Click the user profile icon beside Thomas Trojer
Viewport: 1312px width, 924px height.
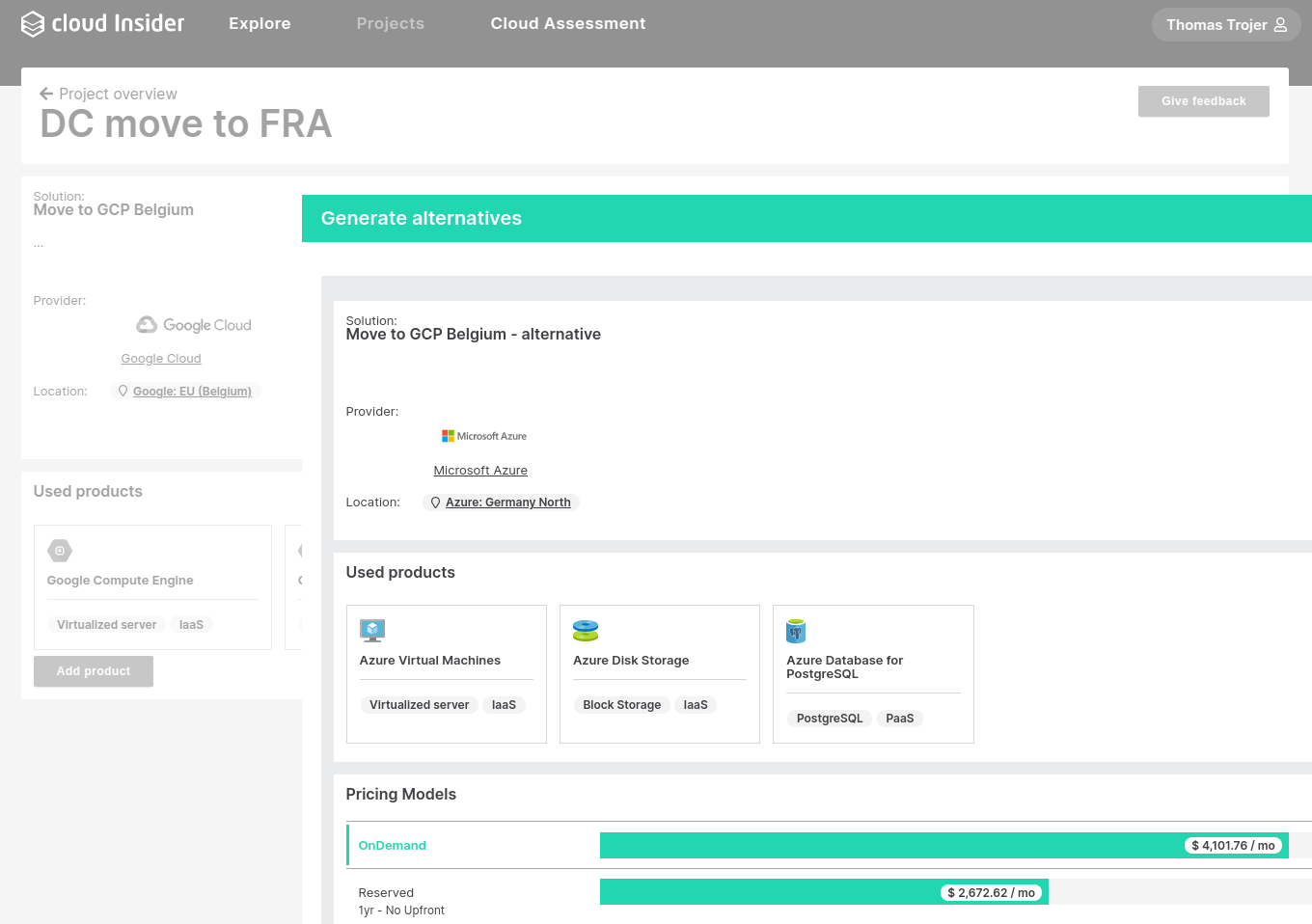pyautogui.click(x=1280, y=25)
